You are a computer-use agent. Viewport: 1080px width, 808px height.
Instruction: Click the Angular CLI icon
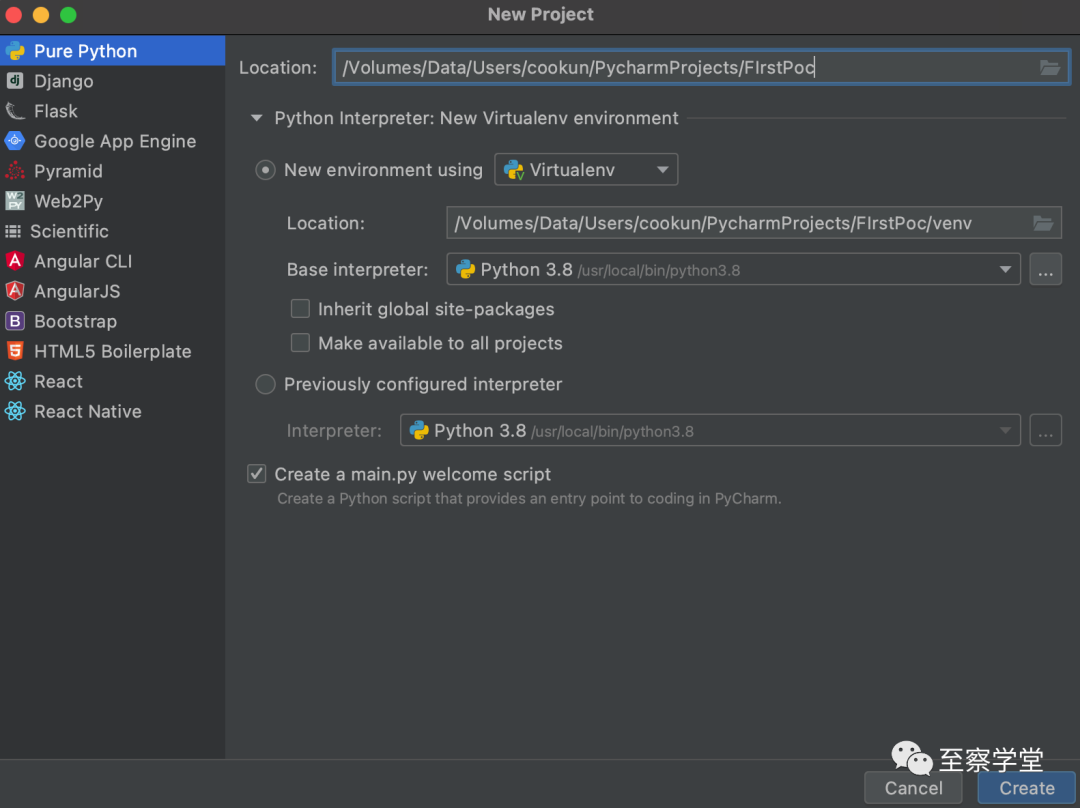[x=15, y=261]
